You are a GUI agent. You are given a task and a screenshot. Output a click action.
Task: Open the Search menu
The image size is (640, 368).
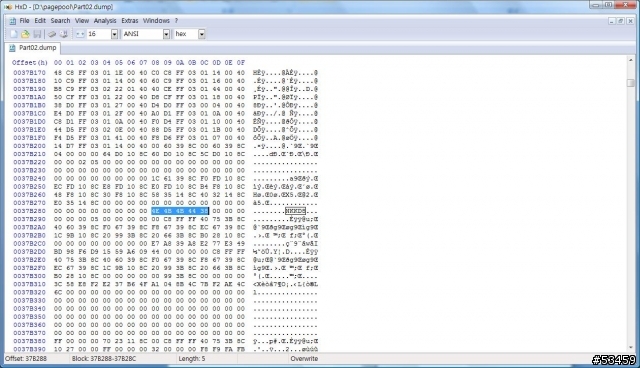60,21
